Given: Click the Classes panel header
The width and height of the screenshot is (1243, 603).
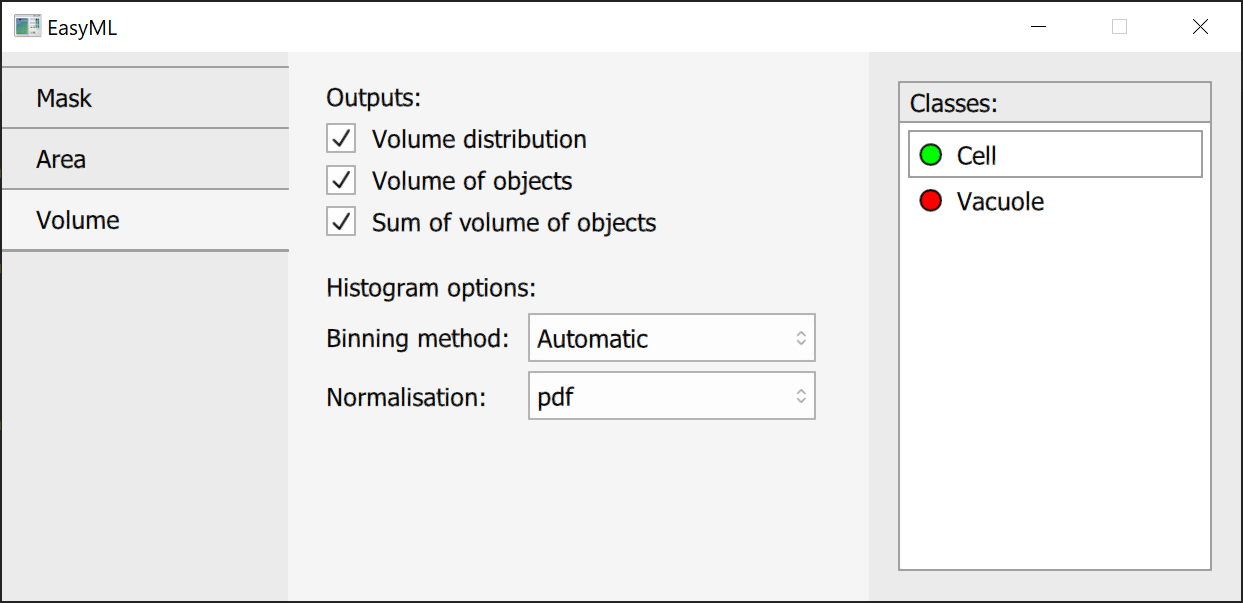Looking at the screenshot, I should point(1054,103).
